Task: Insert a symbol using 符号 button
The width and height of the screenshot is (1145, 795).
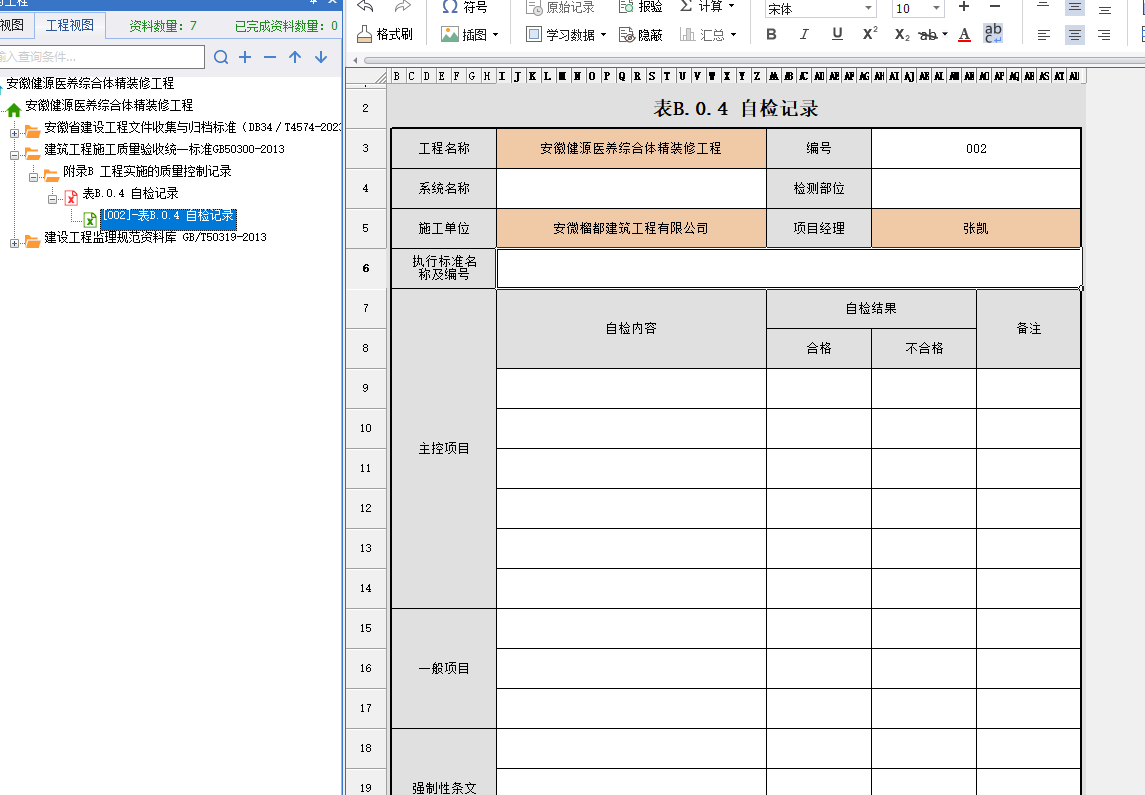Action: pyautogui.click(x=465, y=7)
